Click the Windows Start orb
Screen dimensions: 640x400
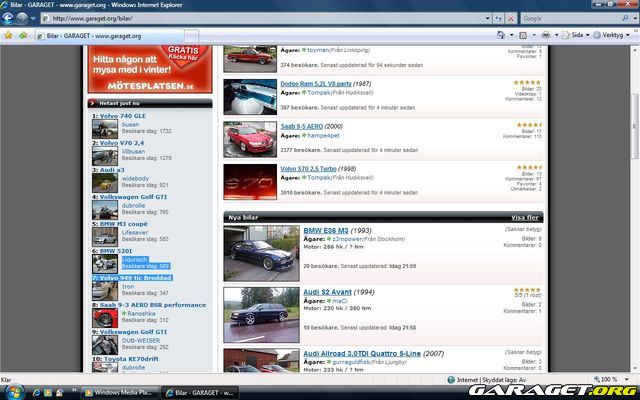(12, 392)
